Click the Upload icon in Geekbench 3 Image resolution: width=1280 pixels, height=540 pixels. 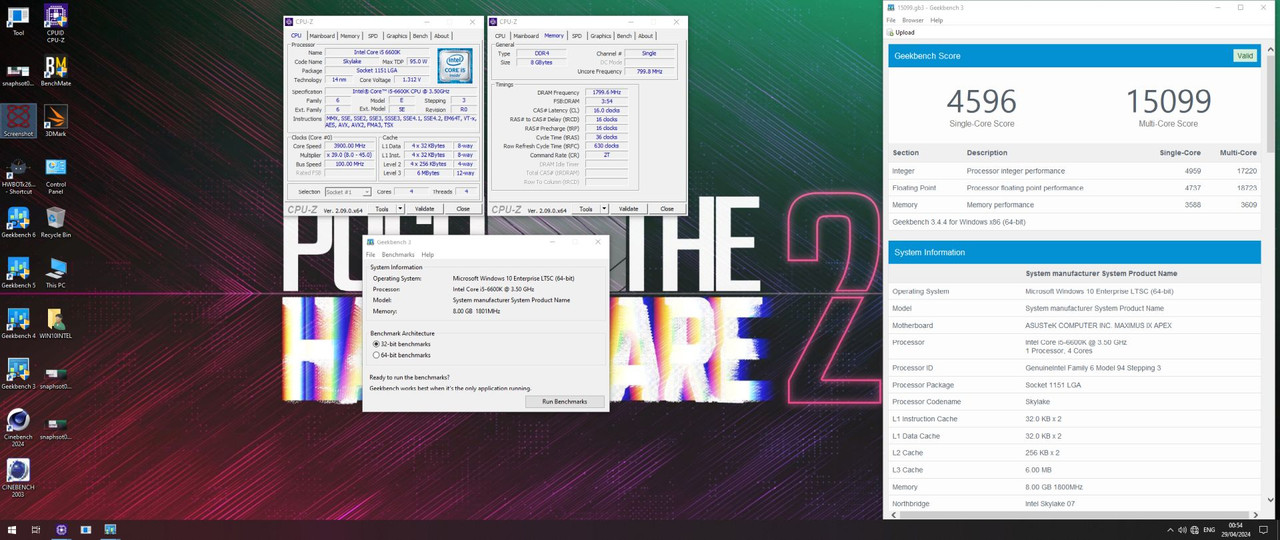click(889, 32)
